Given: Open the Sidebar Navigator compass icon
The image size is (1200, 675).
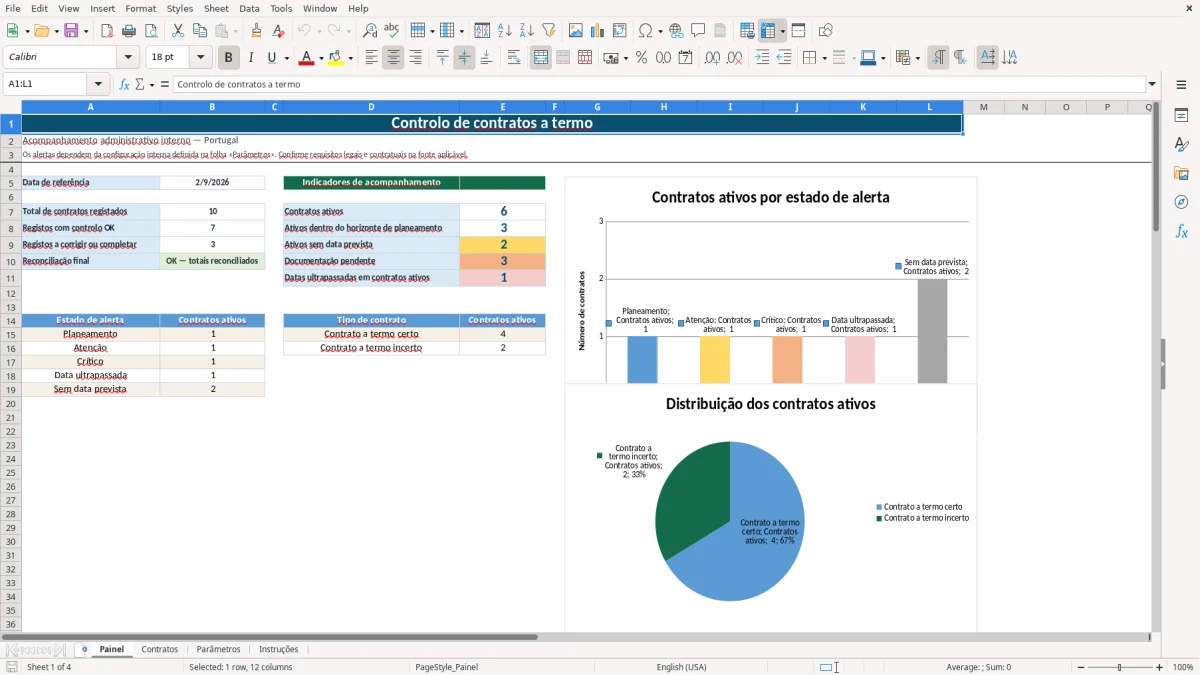Looking at the screenshot, I should click(1181, 202).
